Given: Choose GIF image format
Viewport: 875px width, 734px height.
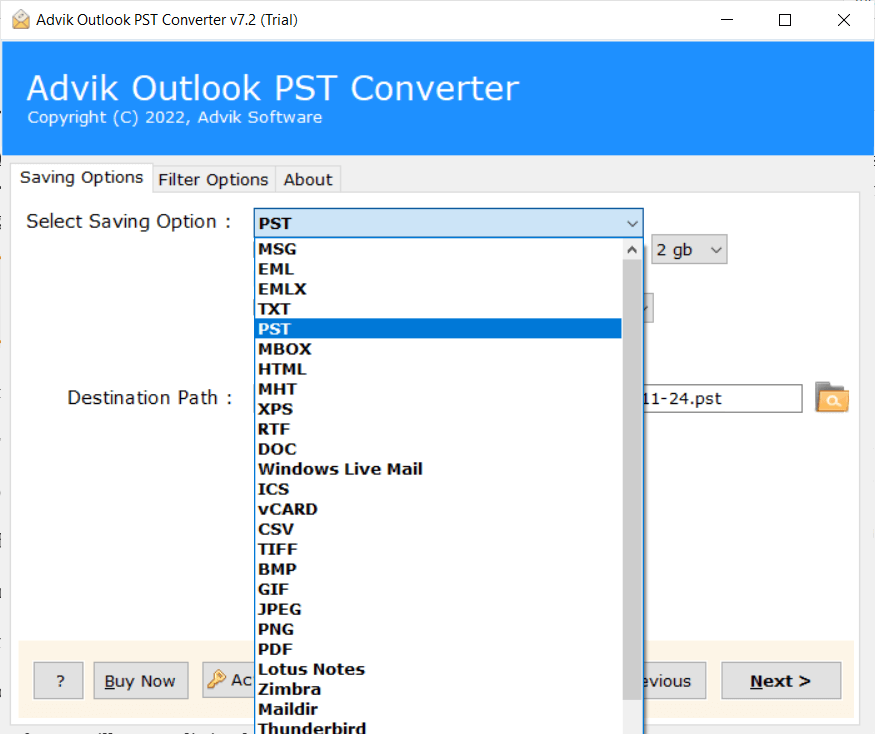Looking at the screenshot, I should point(438,589).
